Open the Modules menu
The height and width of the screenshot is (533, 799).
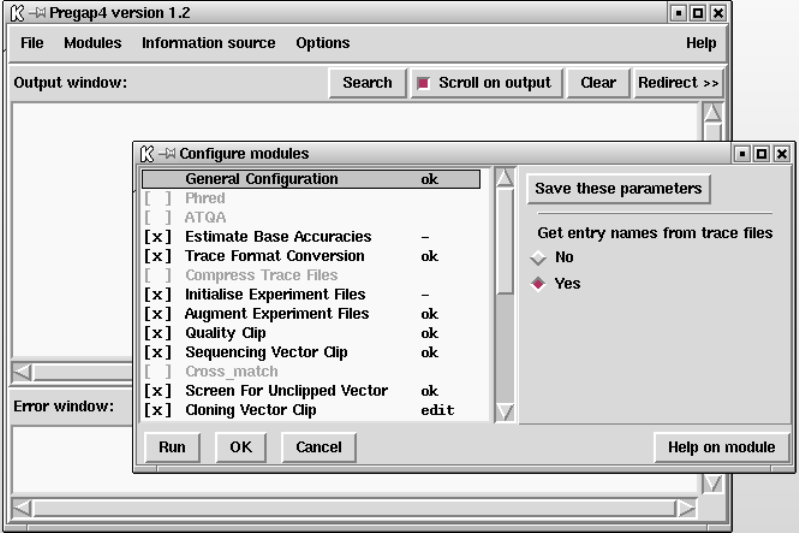tap(92, 43)
